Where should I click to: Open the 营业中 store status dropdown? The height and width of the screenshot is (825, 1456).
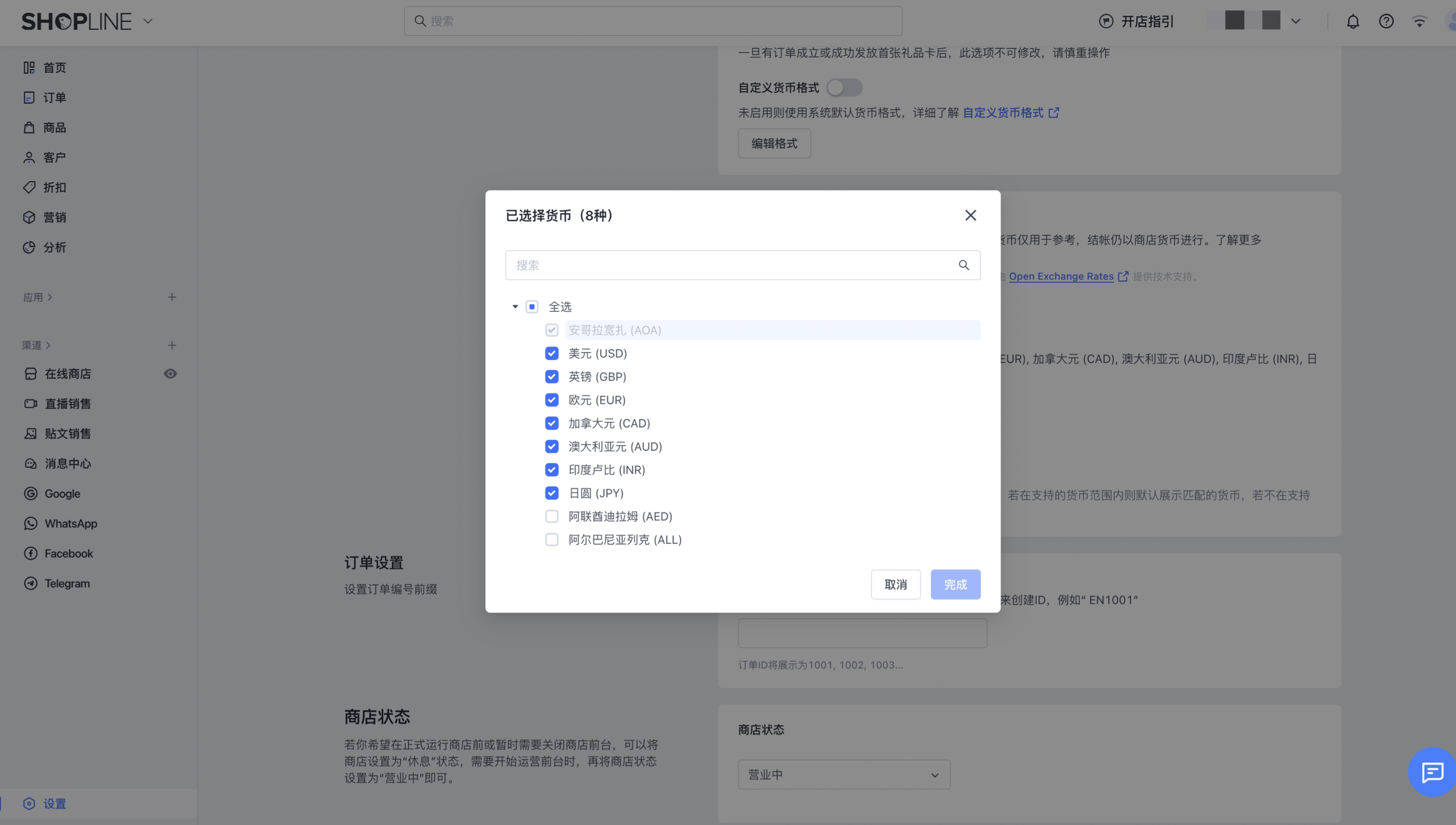[x=844, y=775]
